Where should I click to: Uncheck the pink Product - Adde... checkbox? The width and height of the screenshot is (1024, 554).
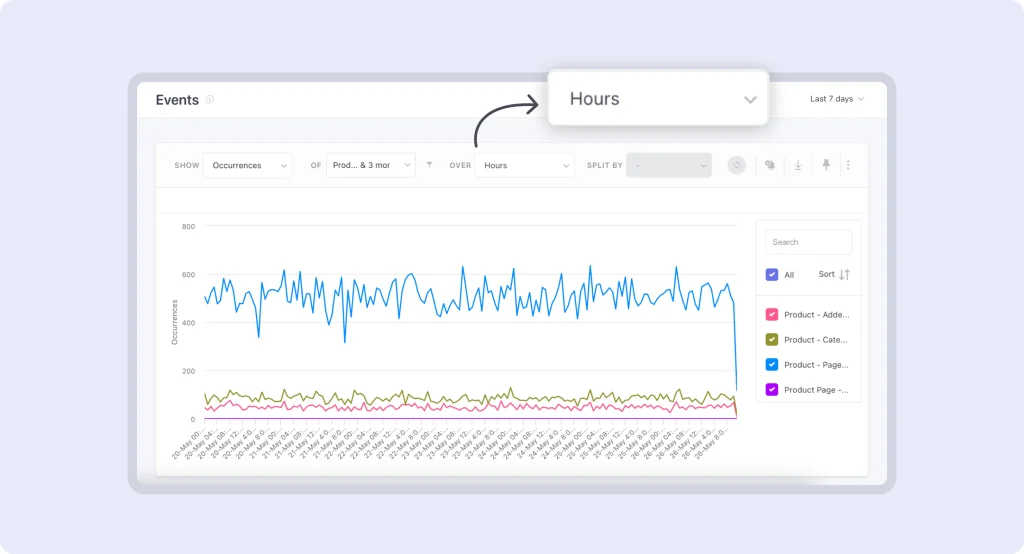click(772, 314)
